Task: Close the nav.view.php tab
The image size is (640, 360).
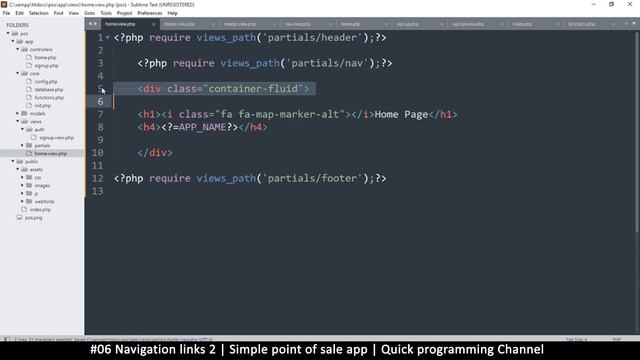Action: [330, 24]
